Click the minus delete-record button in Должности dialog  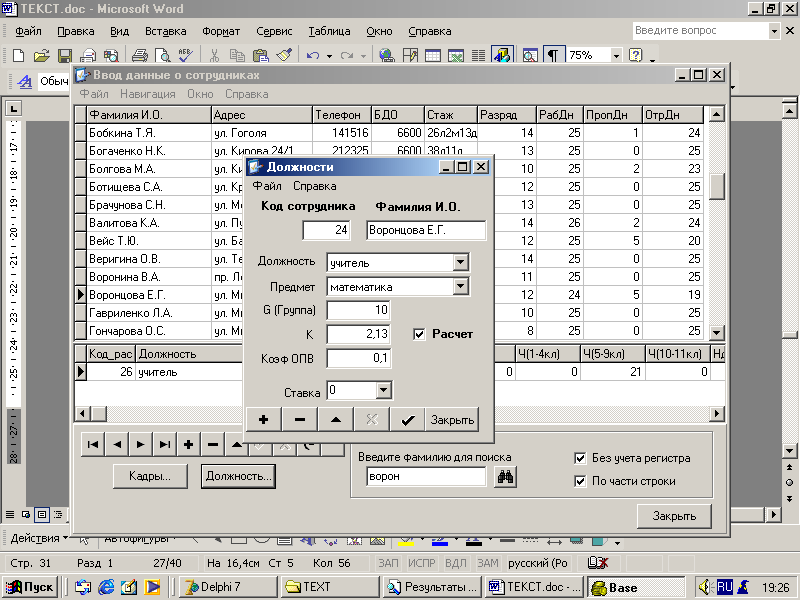[299, 420]
